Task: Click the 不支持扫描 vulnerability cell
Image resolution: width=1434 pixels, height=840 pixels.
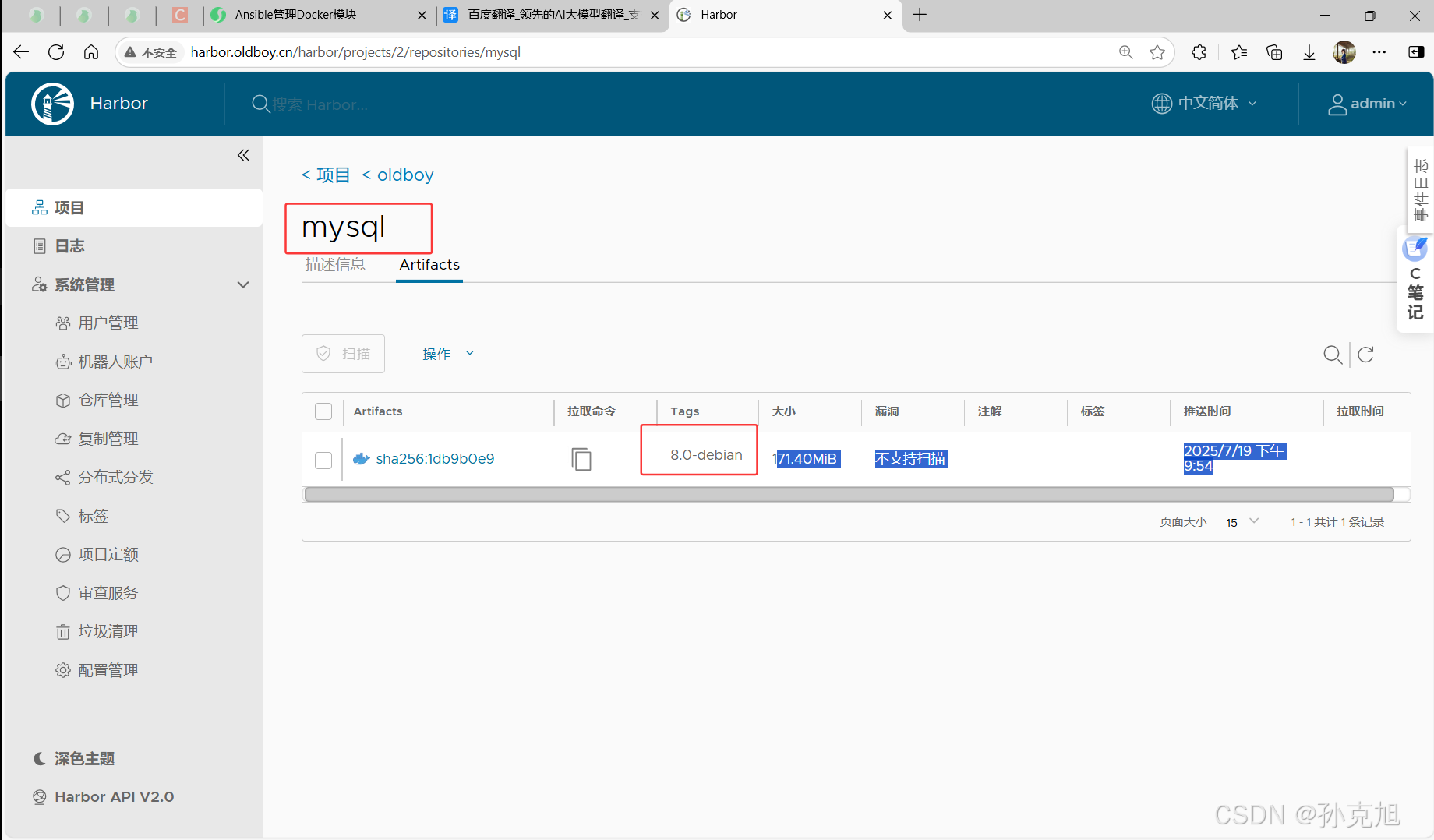Action: 911,459
